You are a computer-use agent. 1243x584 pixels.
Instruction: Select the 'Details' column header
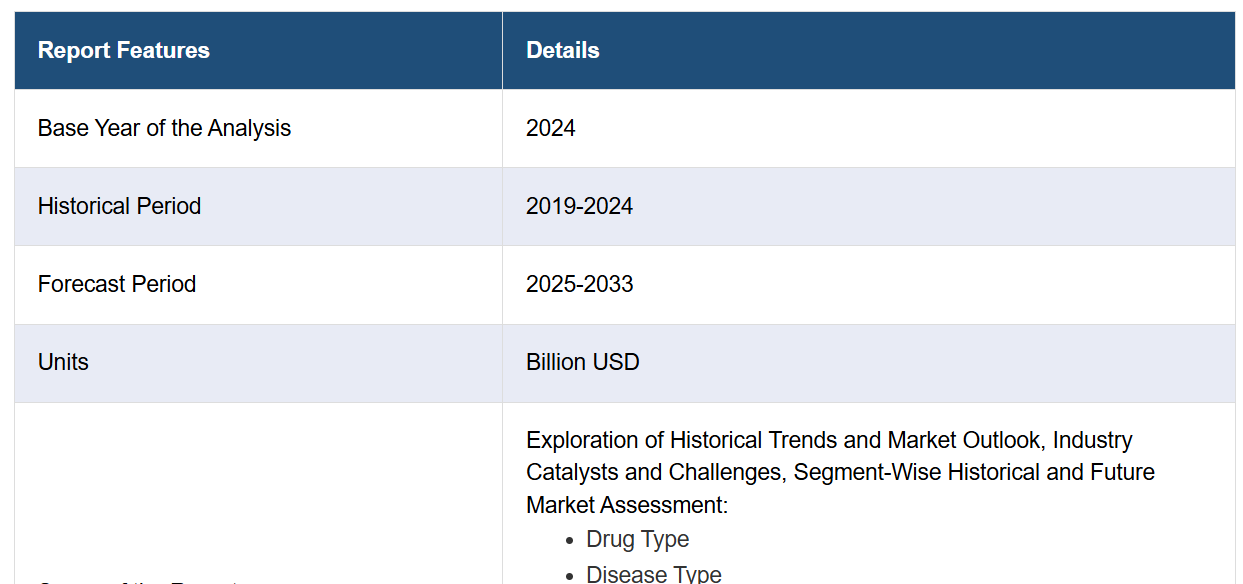coord(869,50)
